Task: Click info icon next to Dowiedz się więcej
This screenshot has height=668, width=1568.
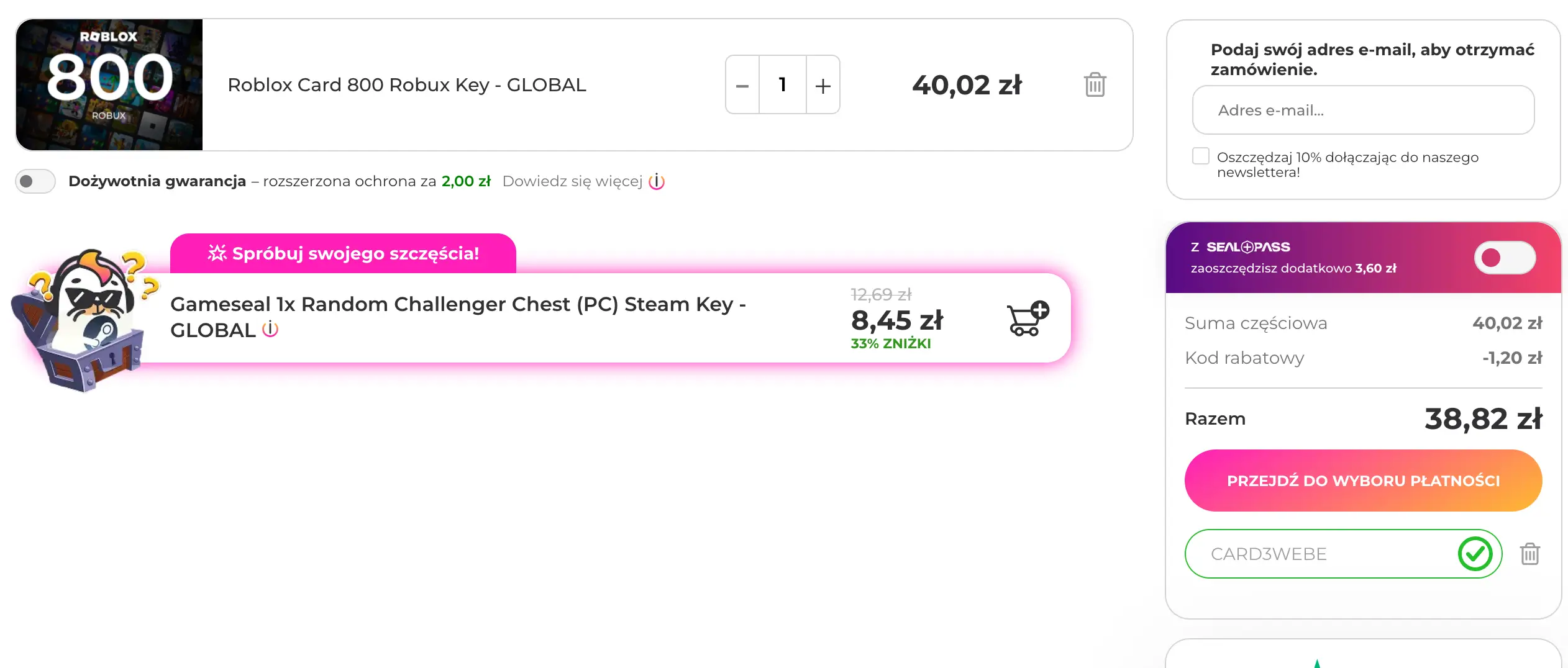Action: pyautogui.click(x=657, y=182)
